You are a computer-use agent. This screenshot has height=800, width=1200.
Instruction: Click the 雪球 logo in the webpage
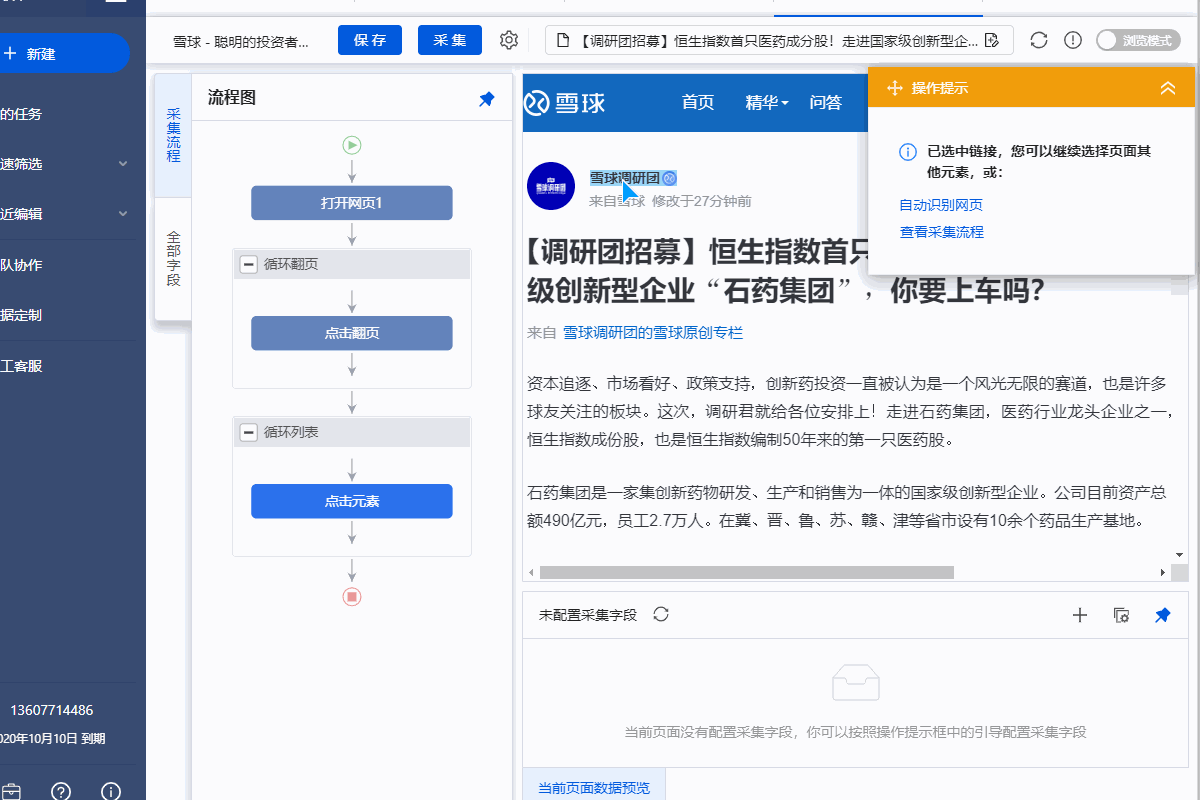(x=566, y=102)
